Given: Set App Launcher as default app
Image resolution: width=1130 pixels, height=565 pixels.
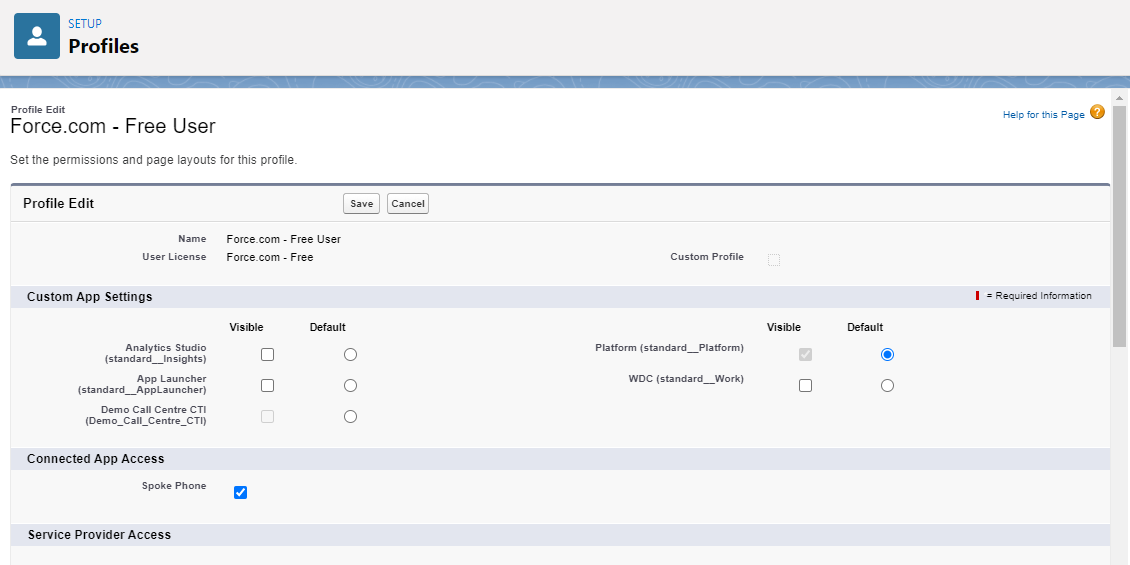Looking at the screenshot, I should [350, 386].
